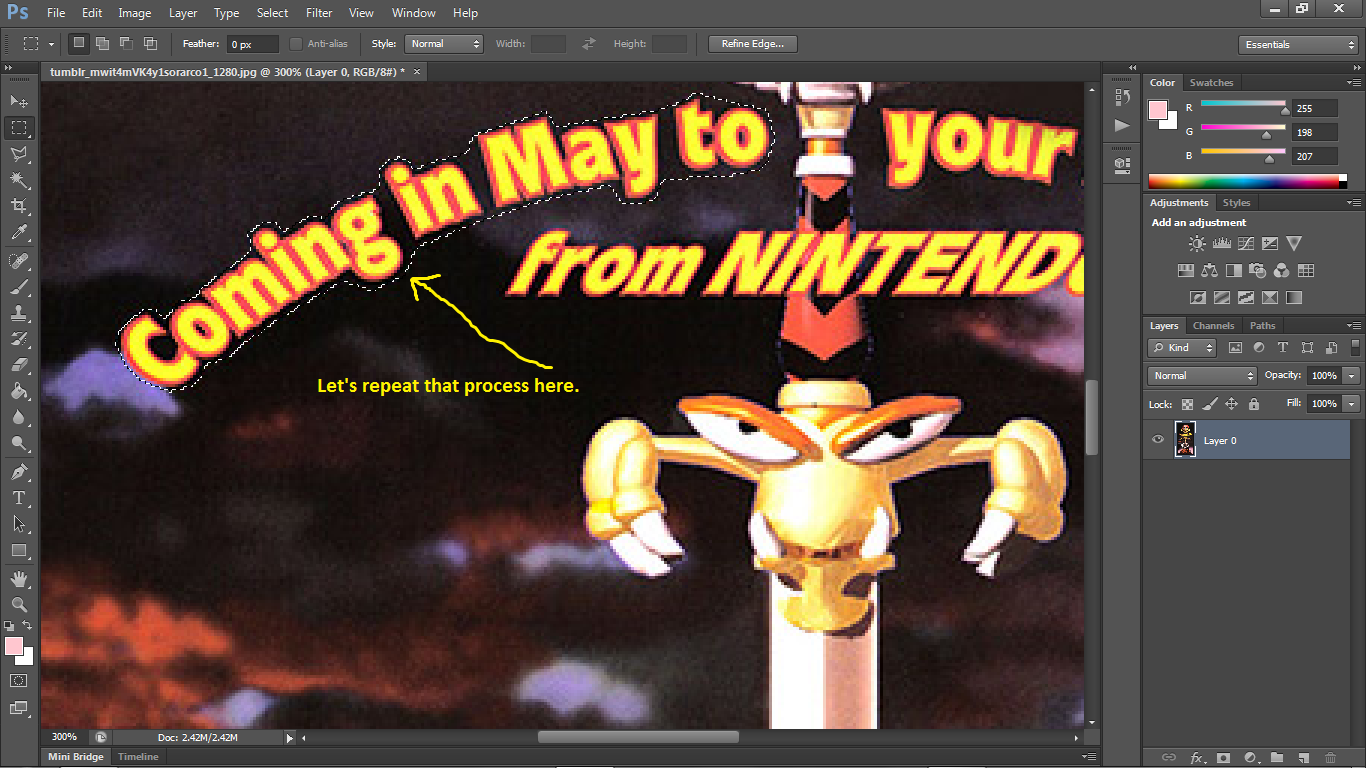1366x768 pixels.
Task: Select the Hand tool
Action: (x=19, y=579)
